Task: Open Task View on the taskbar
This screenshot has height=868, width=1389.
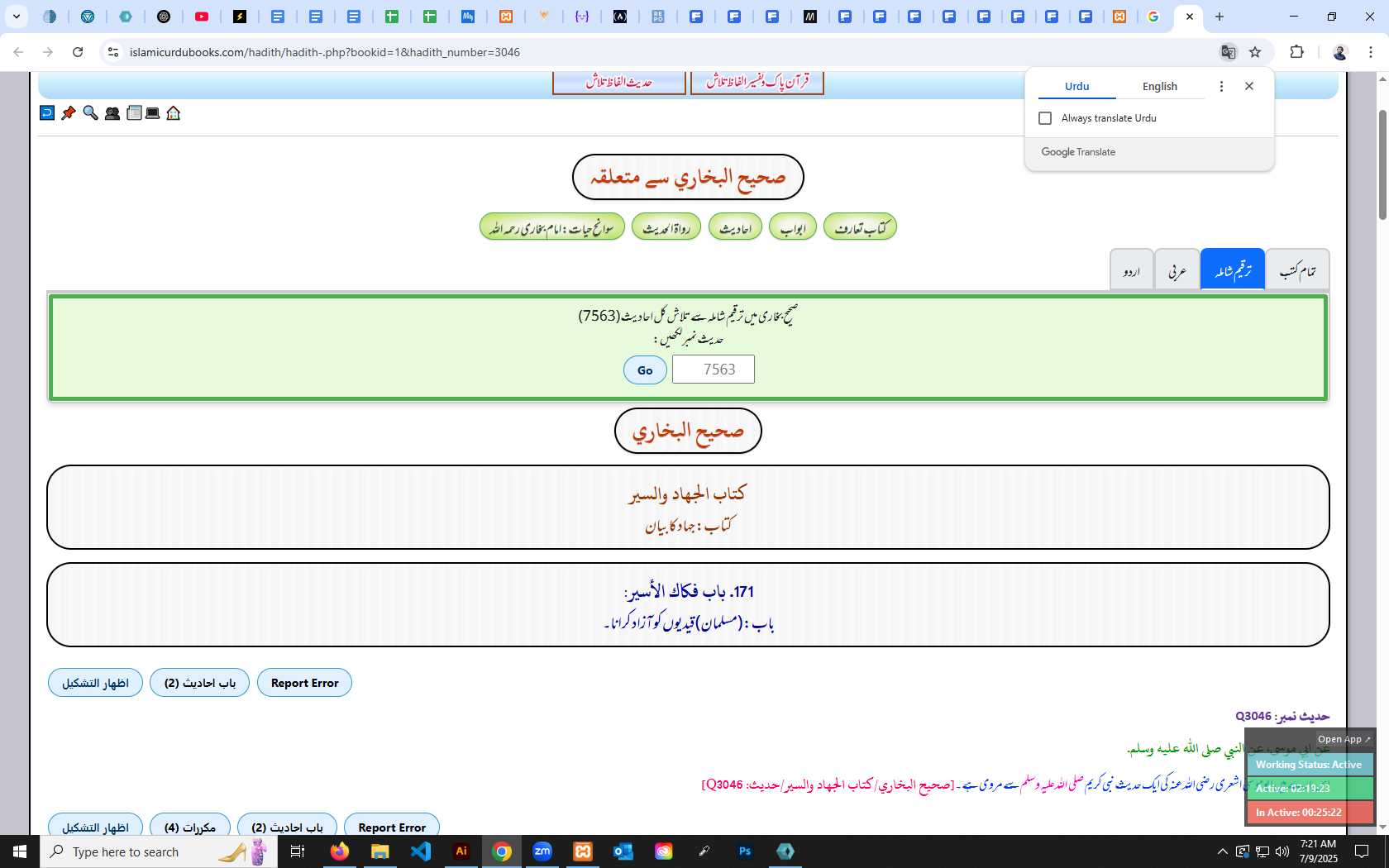Action: (298, 851)
